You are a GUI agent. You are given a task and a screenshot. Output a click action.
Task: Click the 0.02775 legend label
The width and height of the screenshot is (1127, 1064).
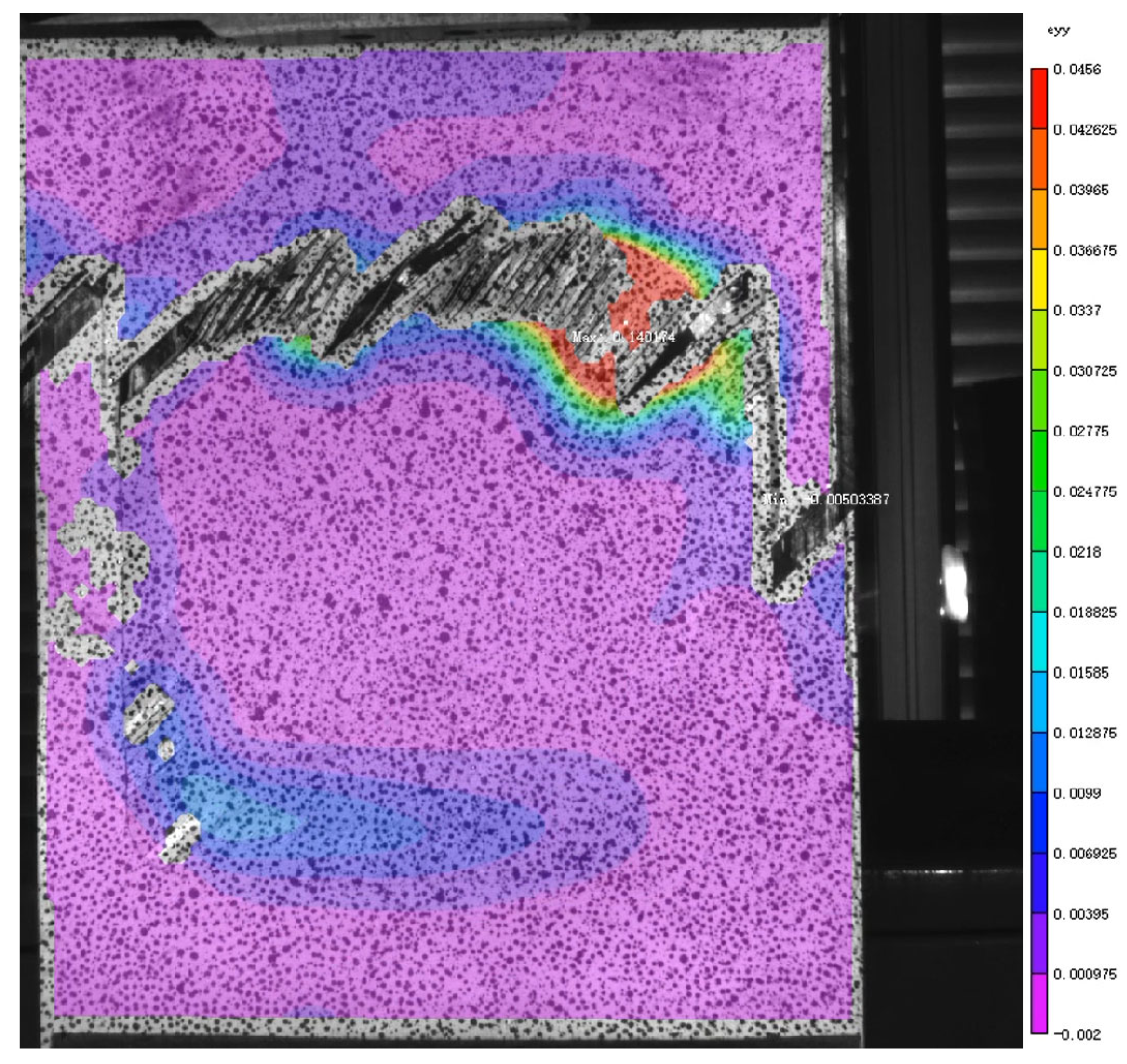pos(1080,431)
